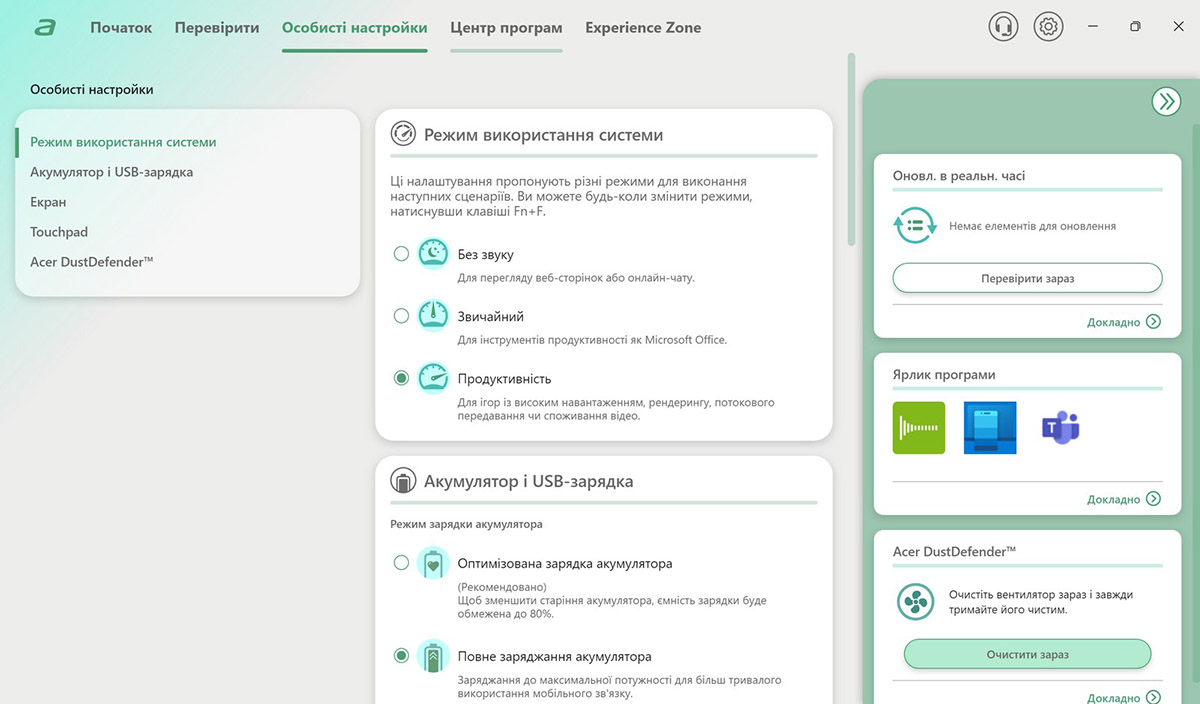
Task: Open the settings gear icon
Action: 1048,27
